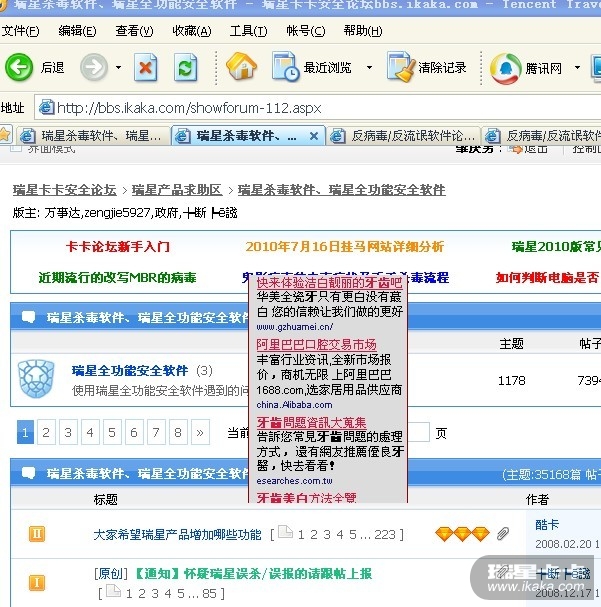Open 2010年7月16日挂马网站详细分析 link

click(x=344, y=247)
